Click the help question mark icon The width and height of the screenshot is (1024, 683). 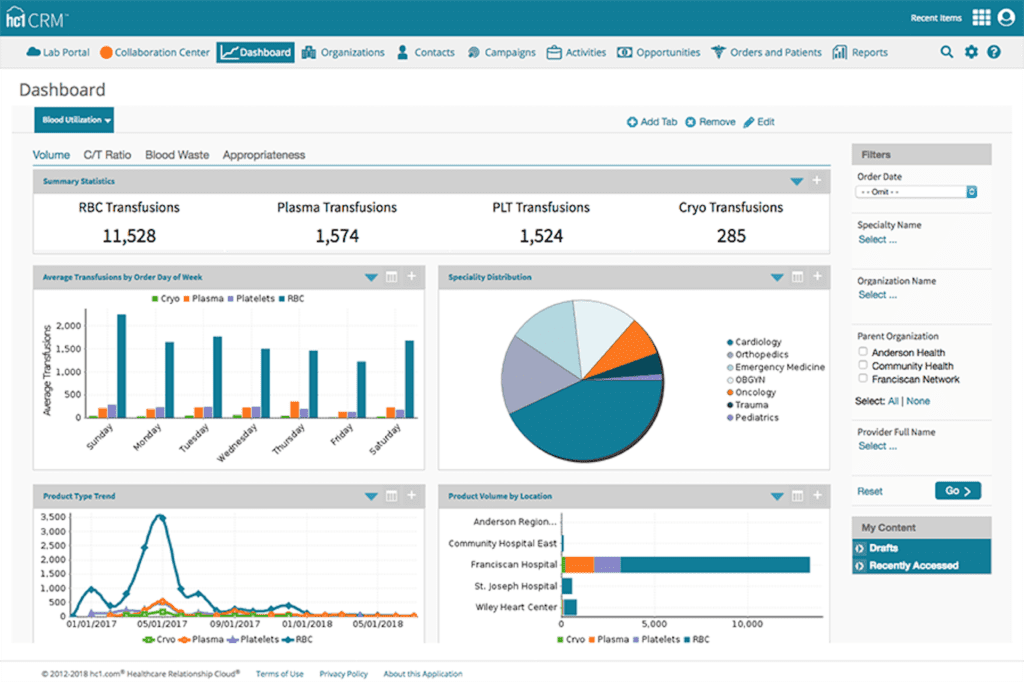click(993, 52)
